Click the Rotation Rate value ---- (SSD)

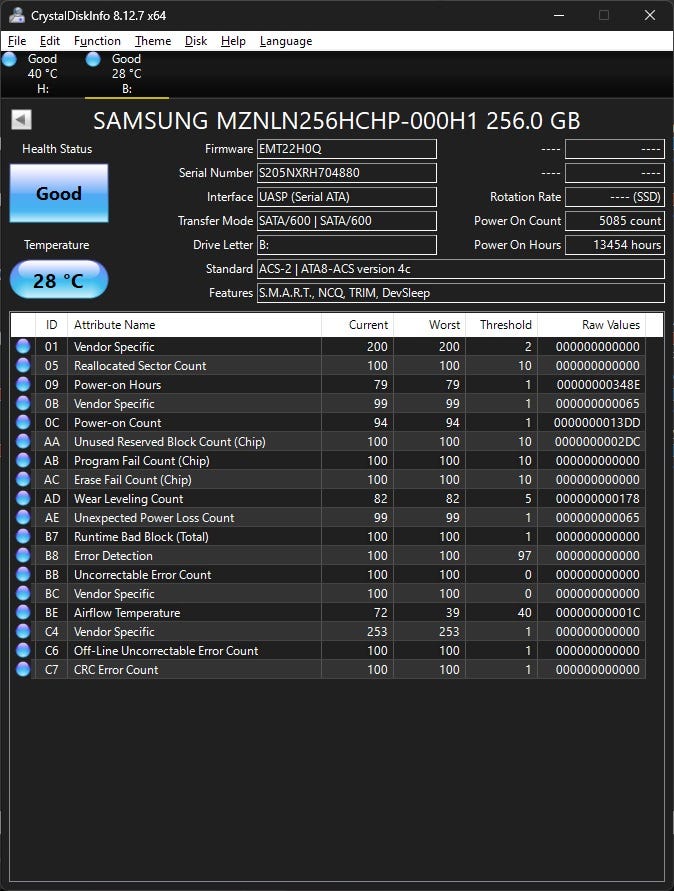614,197
